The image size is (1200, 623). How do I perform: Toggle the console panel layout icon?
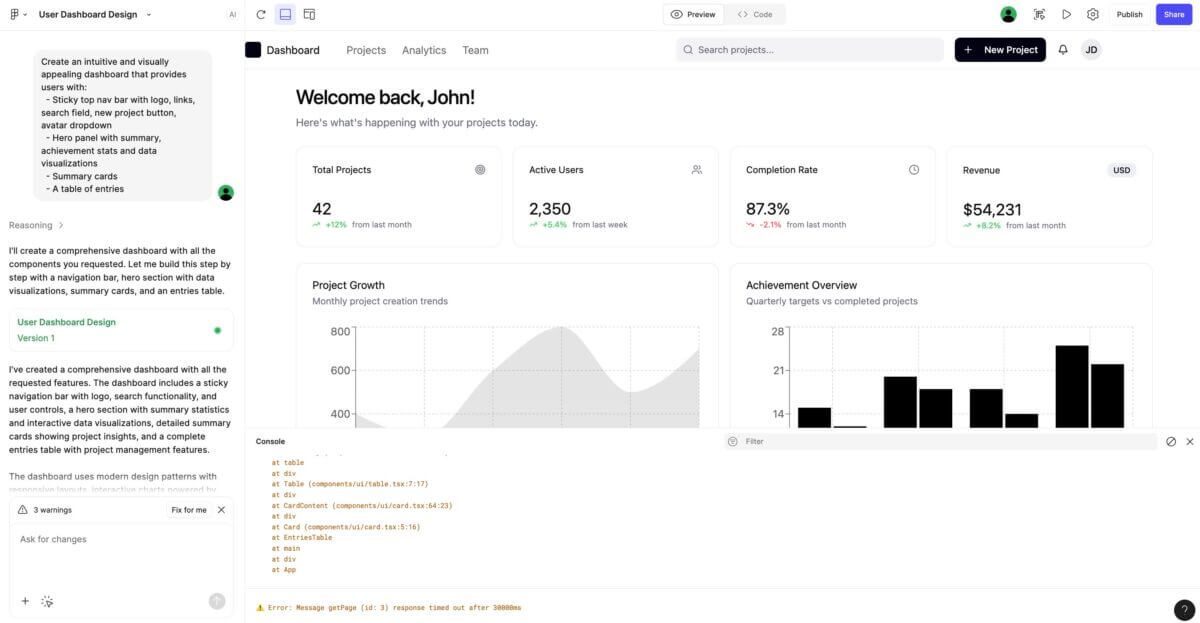tap(285, 14)
